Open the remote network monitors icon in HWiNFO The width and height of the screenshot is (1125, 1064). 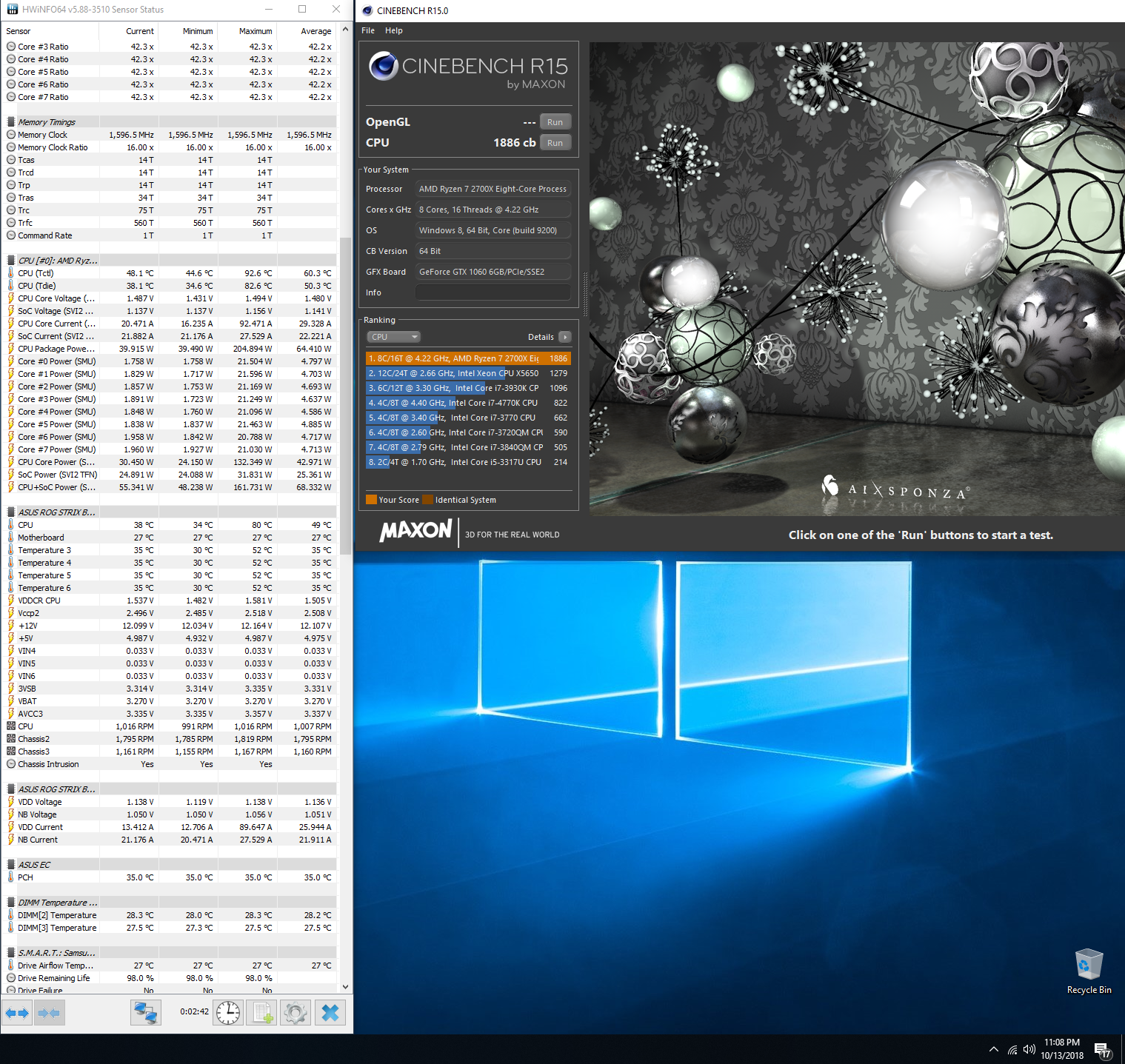coord(146,1012)
